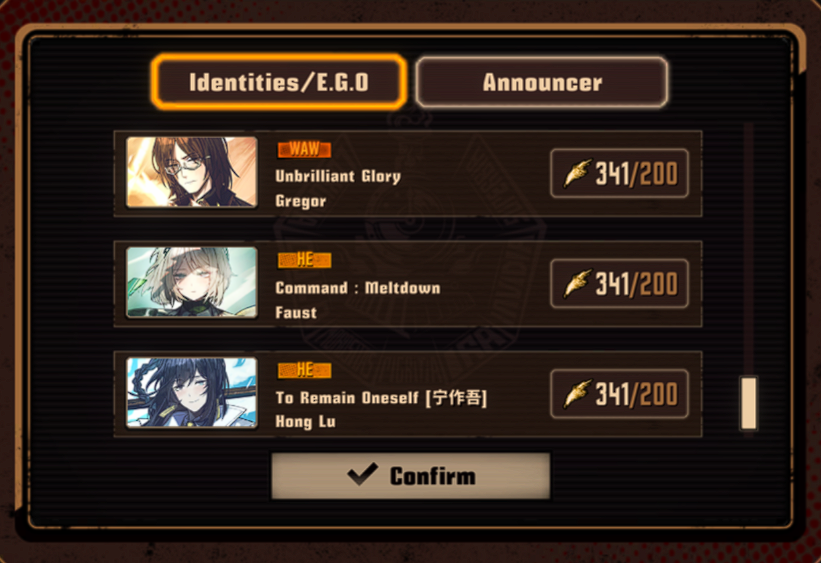Click the list scrollbar handle
The height and width of the screenshot is (563, 821).
[x=749, y=403]
